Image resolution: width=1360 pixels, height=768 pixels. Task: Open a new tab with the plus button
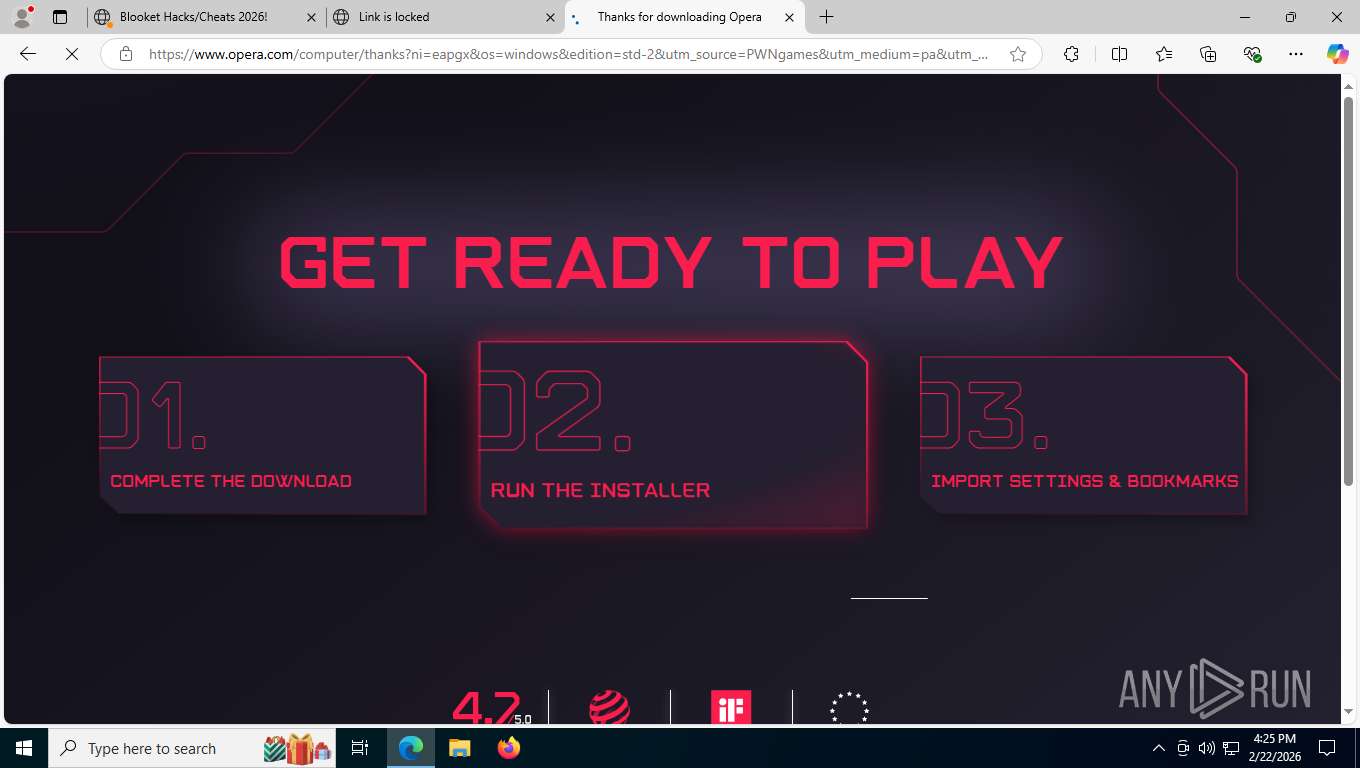[x=826, y=17]
